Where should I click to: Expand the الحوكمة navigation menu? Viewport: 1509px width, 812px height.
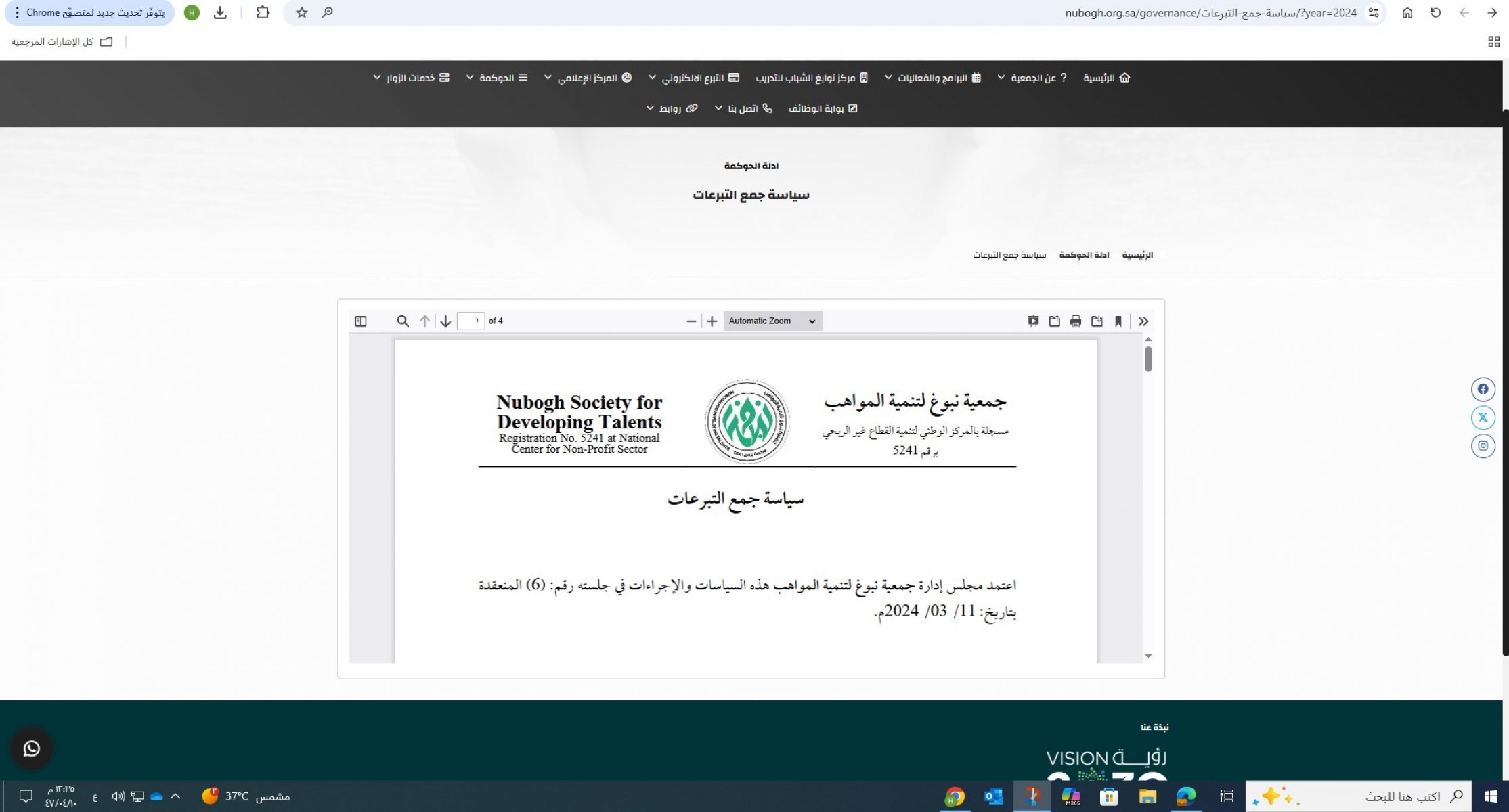click(496, 78)
